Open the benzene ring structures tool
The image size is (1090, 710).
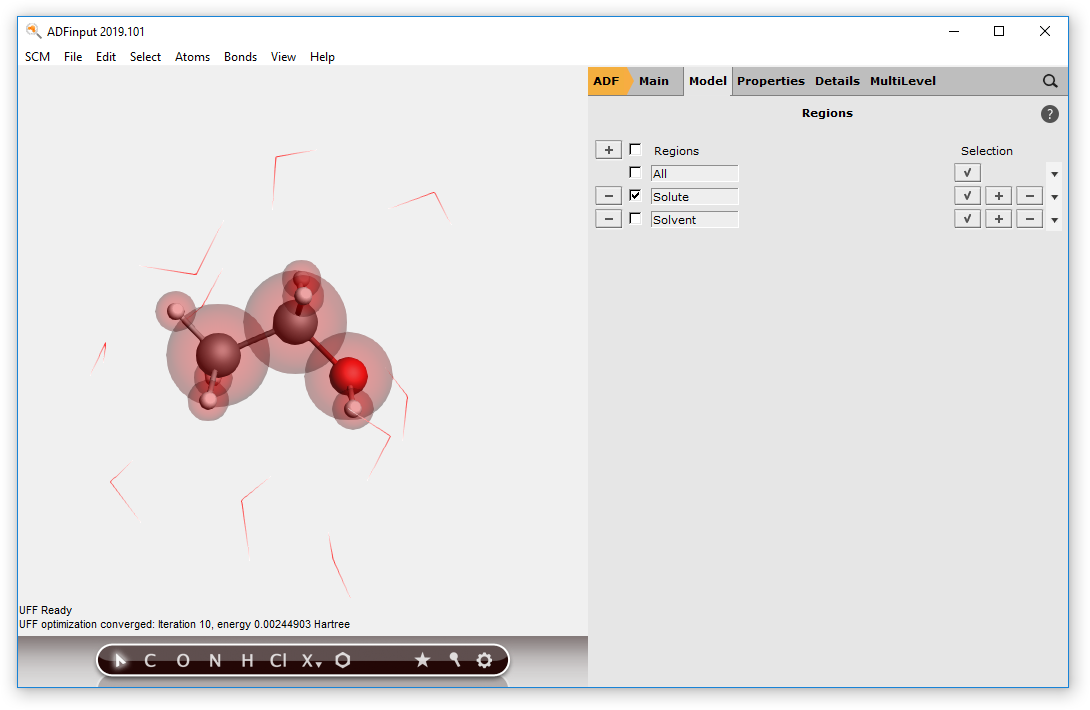[343, 661]
